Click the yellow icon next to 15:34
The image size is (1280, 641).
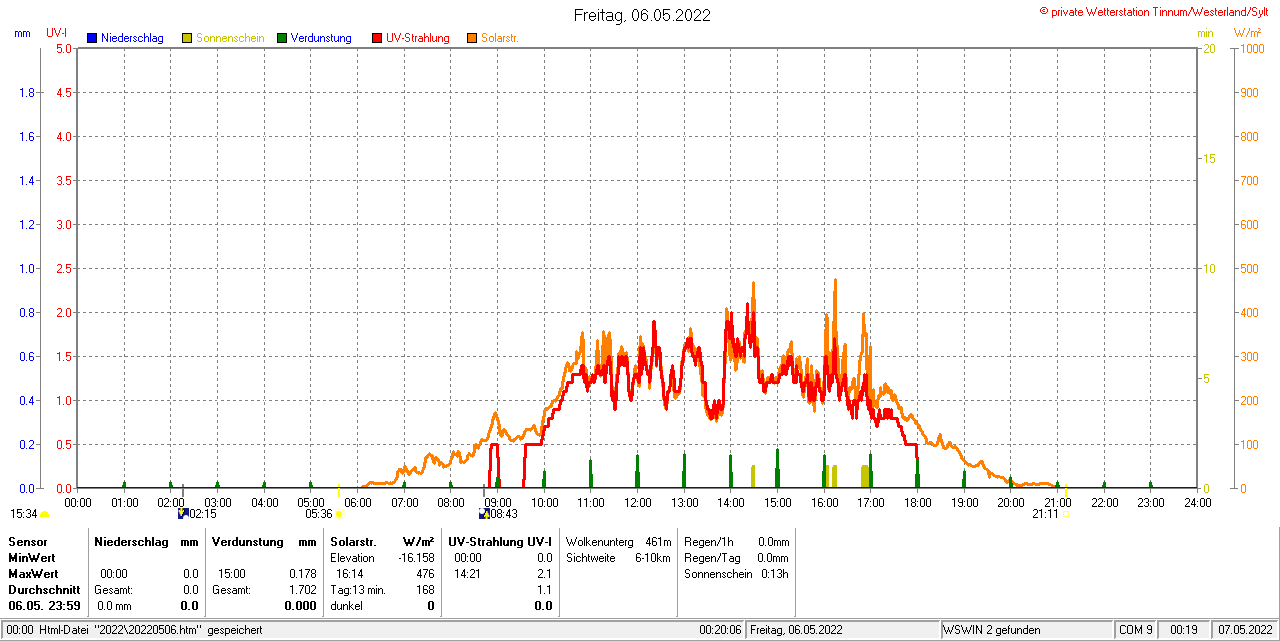[44, 514]
